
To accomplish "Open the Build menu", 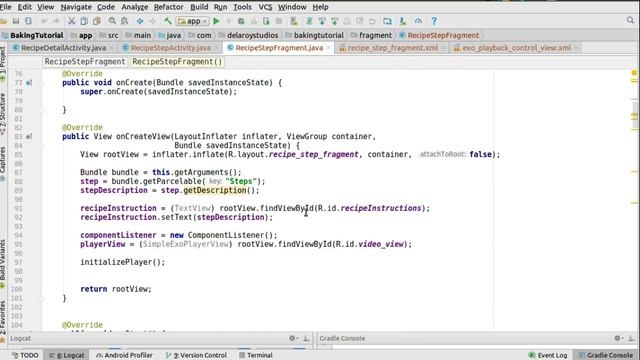I will 199,7.
